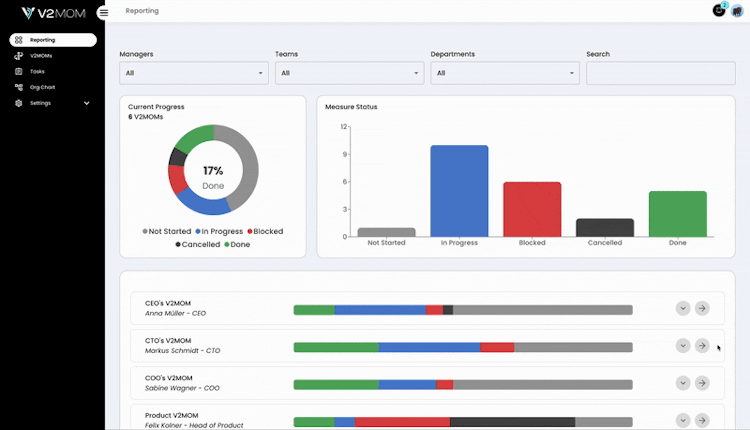The width and height of the screenshot is (750, 430).
Task: Toggle Not Started series in legend
Action: (x=166, y=231)
